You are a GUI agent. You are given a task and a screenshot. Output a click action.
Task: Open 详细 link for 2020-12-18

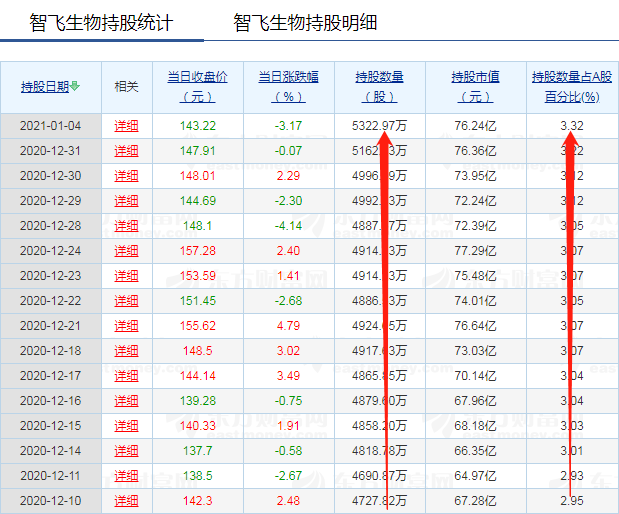tap(126, 351)
